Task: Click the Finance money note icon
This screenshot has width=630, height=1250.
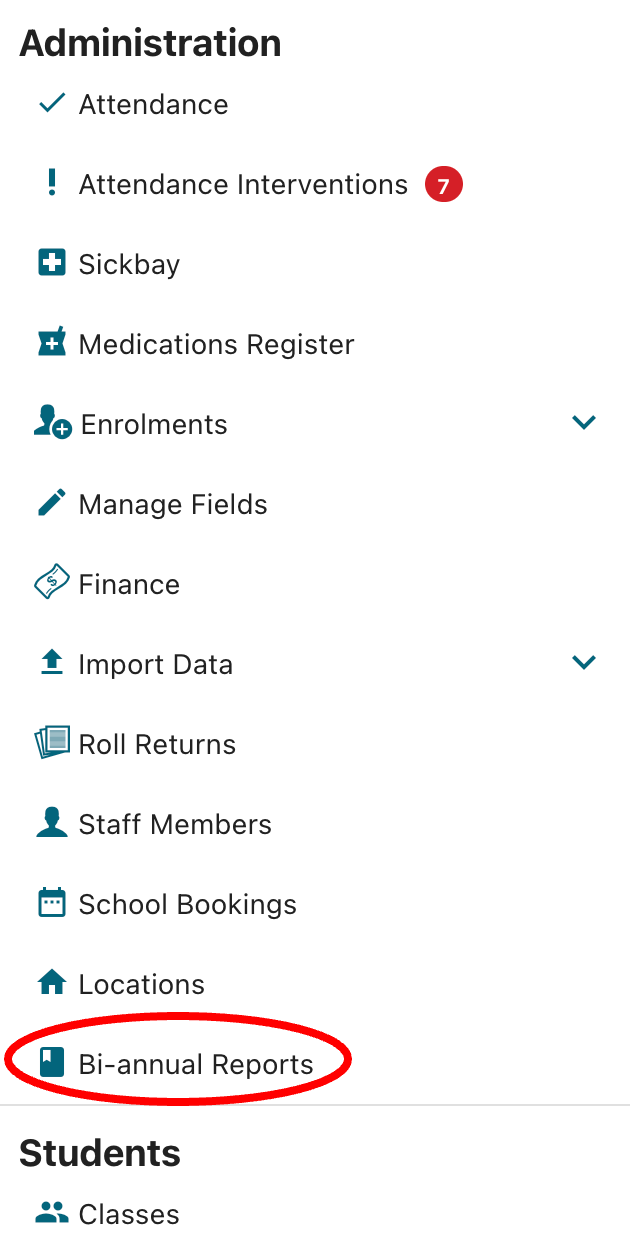Action: (x=51, y=583)
